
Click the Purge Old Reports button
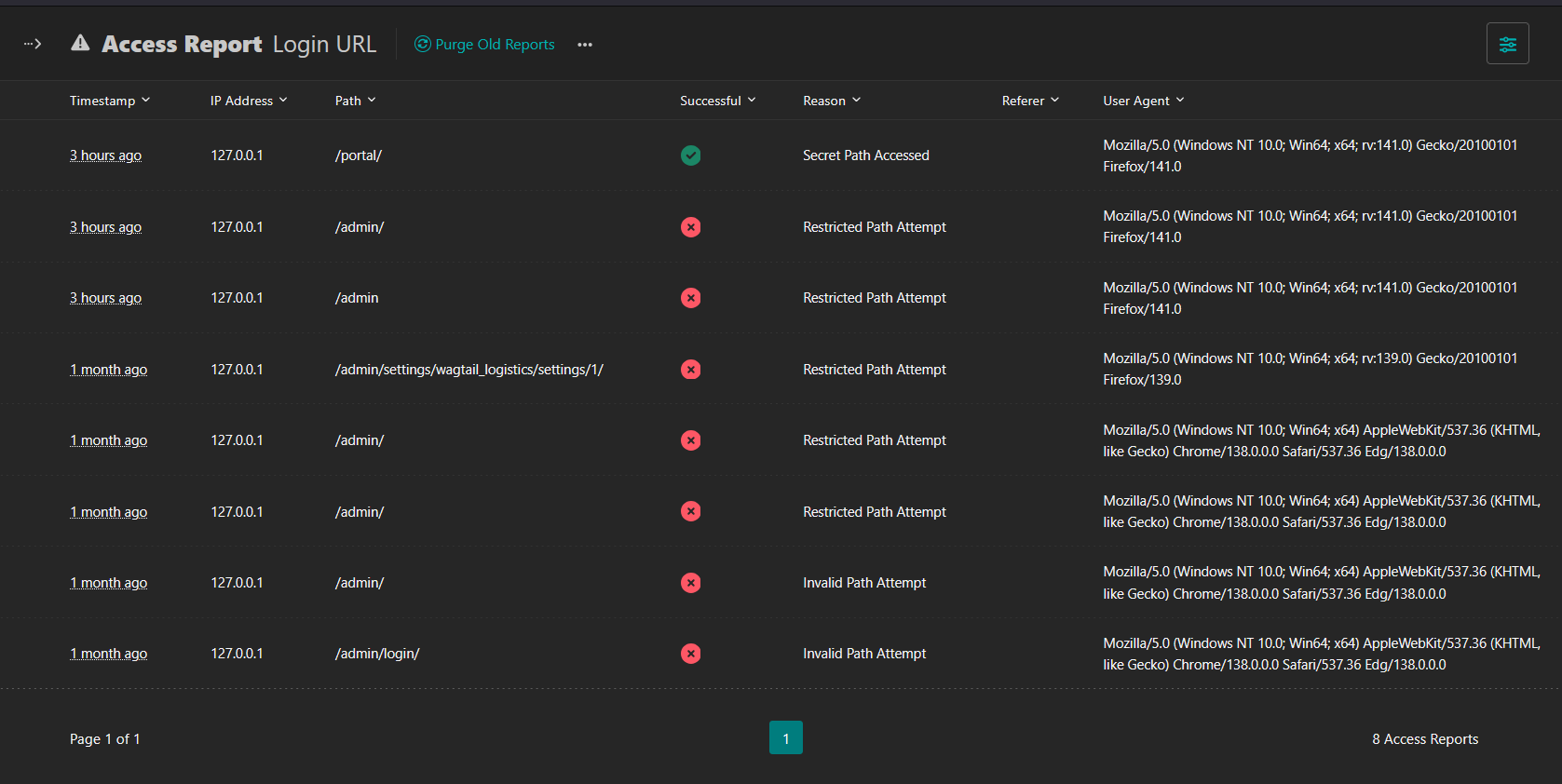pos(484,44)
